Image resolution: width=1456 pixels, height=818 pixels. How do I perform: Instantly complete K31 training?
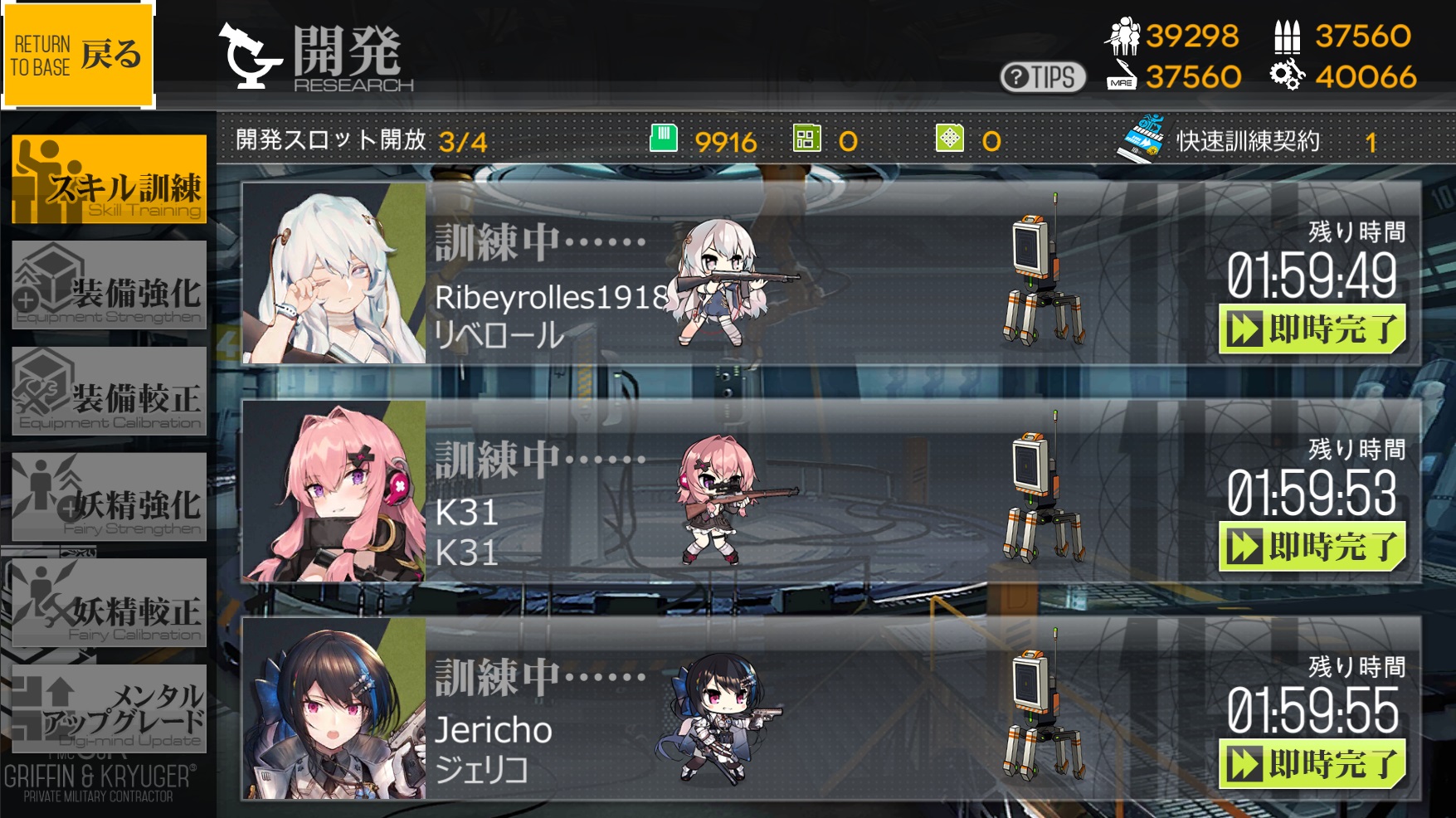pyautogui.click(x=1312, y=546)
